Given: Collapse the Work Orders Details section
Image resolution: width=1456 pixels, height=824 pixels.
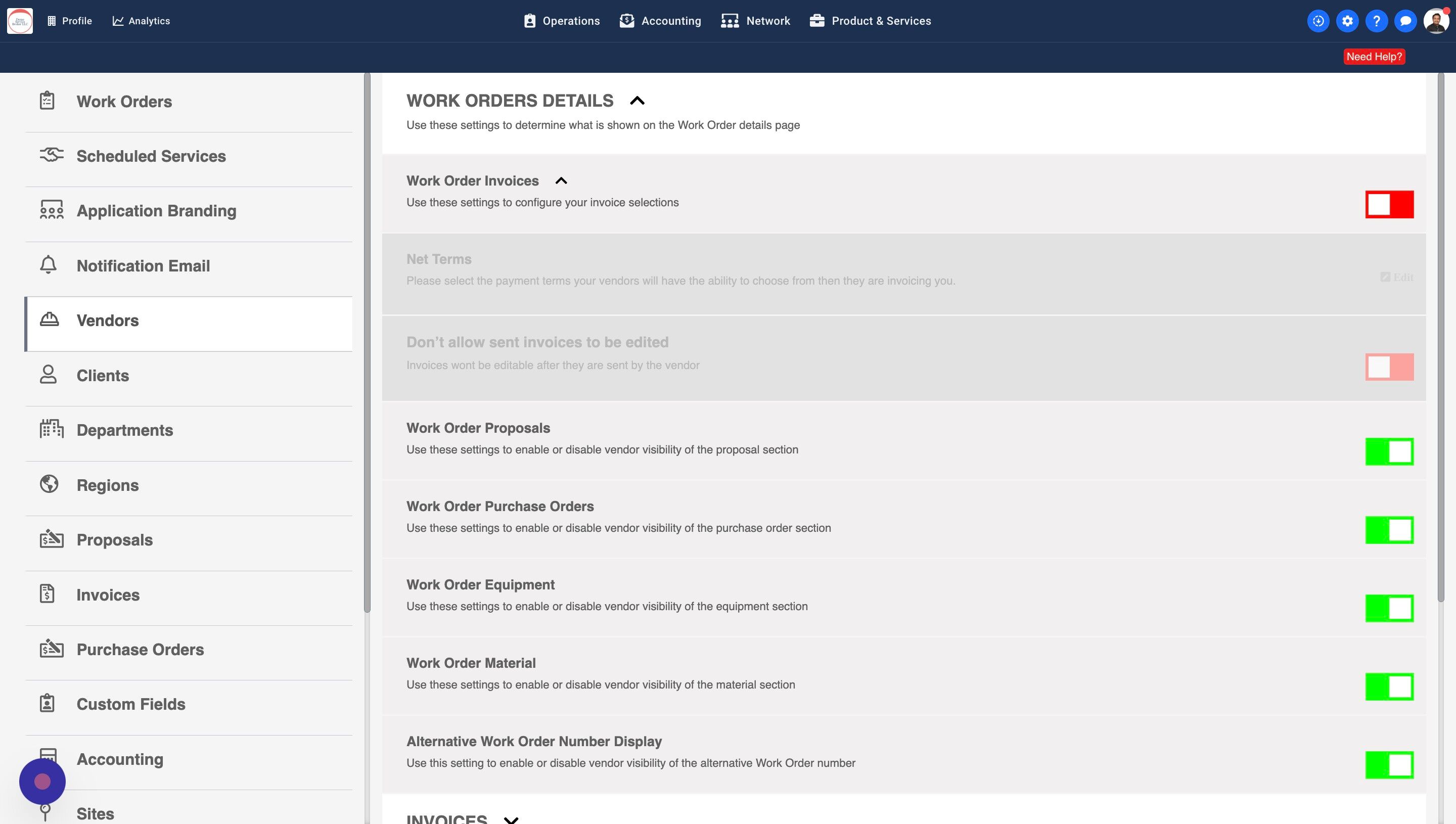Looking at the screenshot, I should pos(637,101).
